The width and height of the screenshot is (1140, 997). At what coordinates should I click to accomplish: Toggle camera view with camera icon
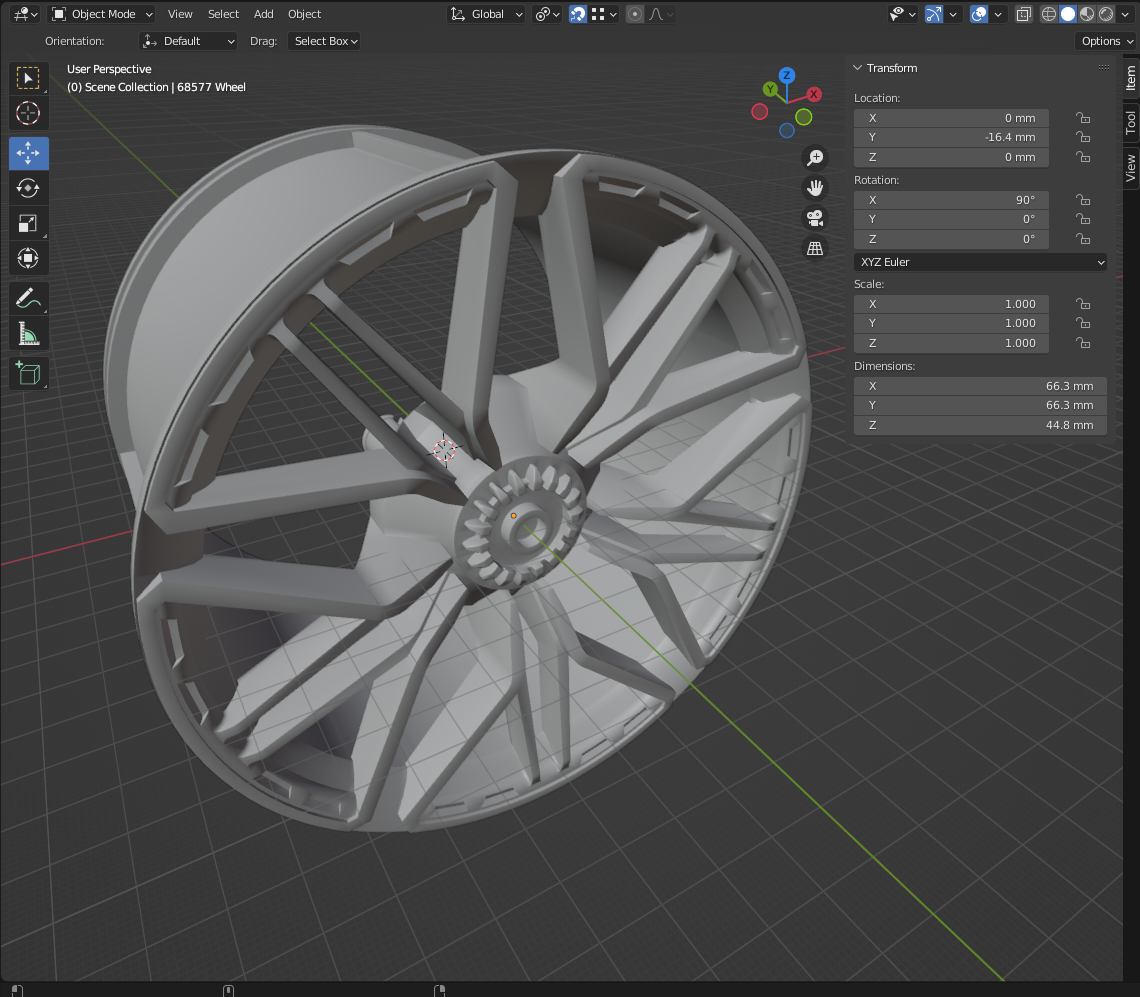(815, 218)
